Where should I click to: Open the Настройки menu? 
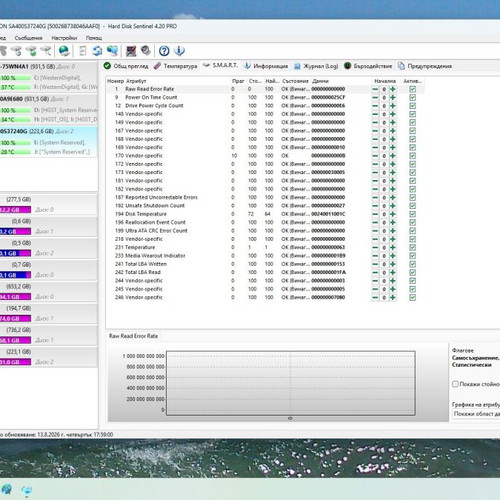[x=64, y=38]
